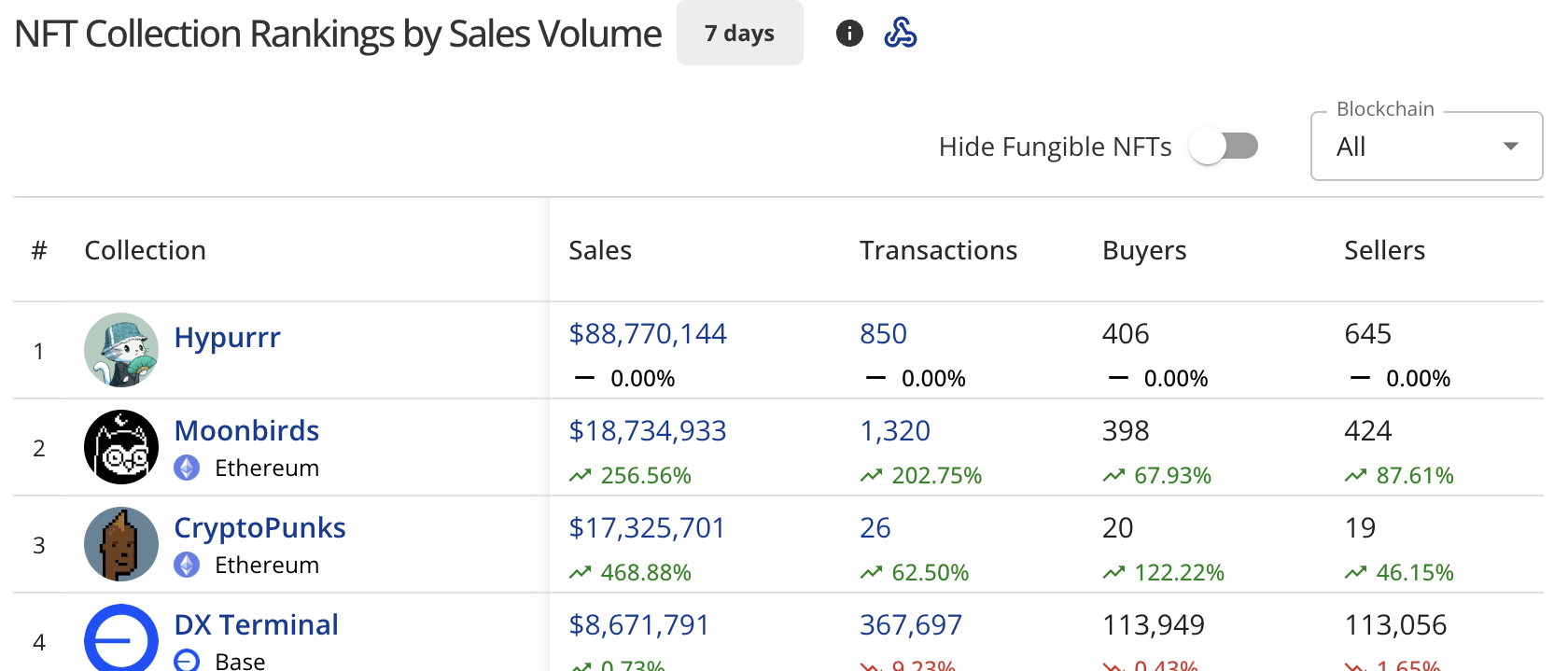Sort by the Buyers column header
The image size is (1568, 671).
click(x=1144, y=250)
